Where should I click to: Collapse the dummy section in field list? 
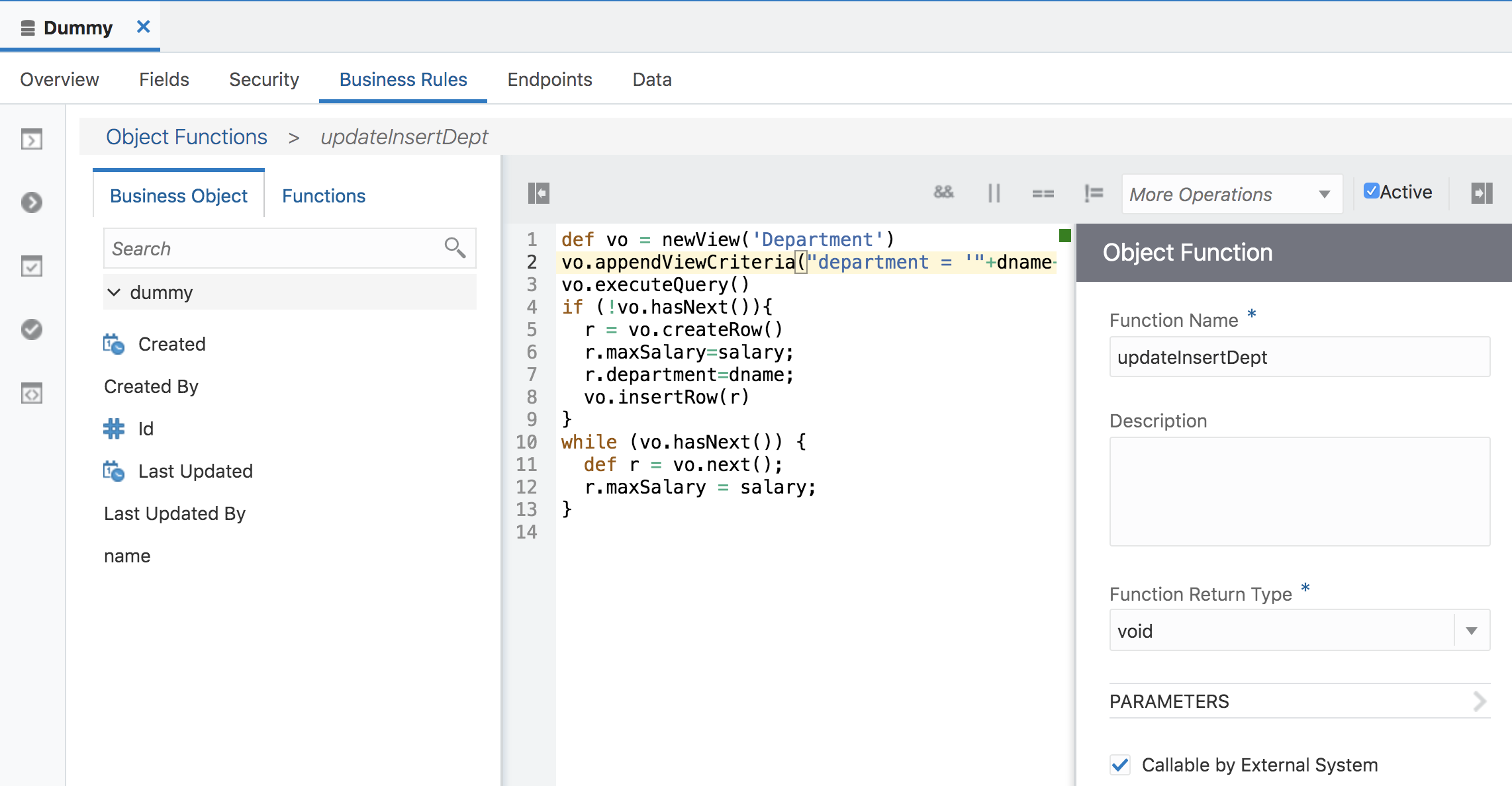(x=114, y=292)
